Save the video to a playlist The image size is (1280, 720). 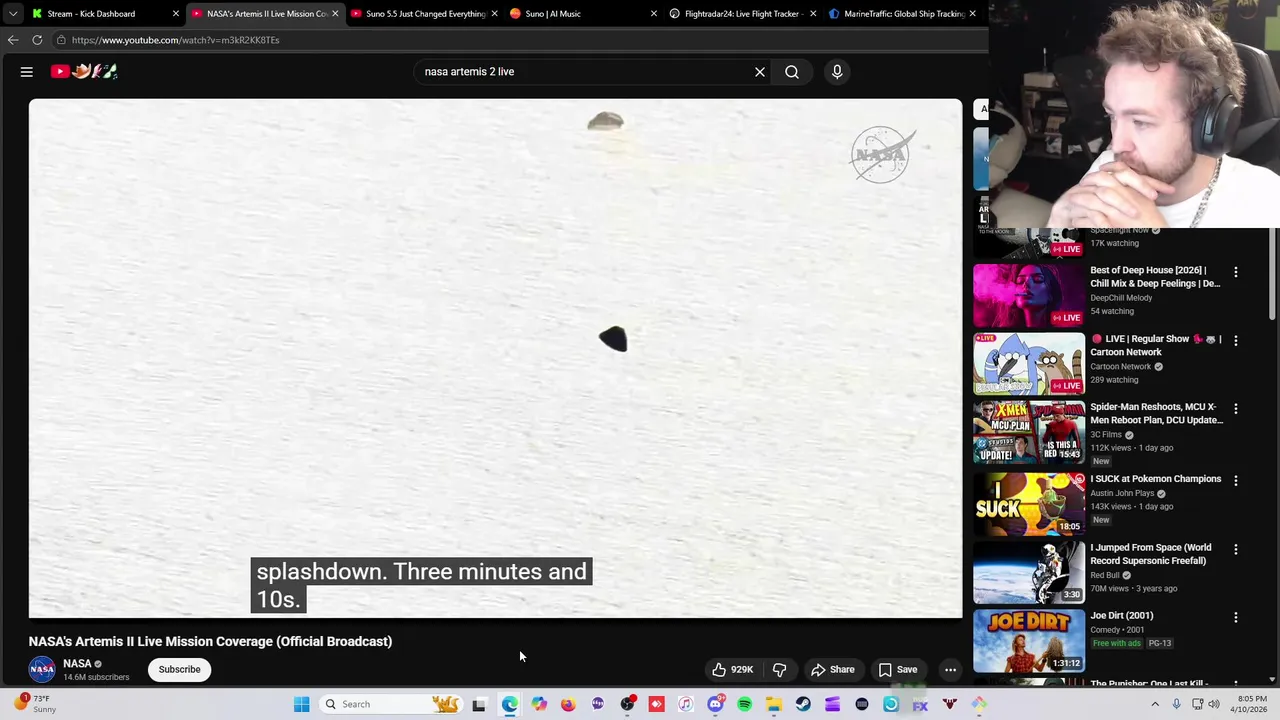[x=898, y=670]
